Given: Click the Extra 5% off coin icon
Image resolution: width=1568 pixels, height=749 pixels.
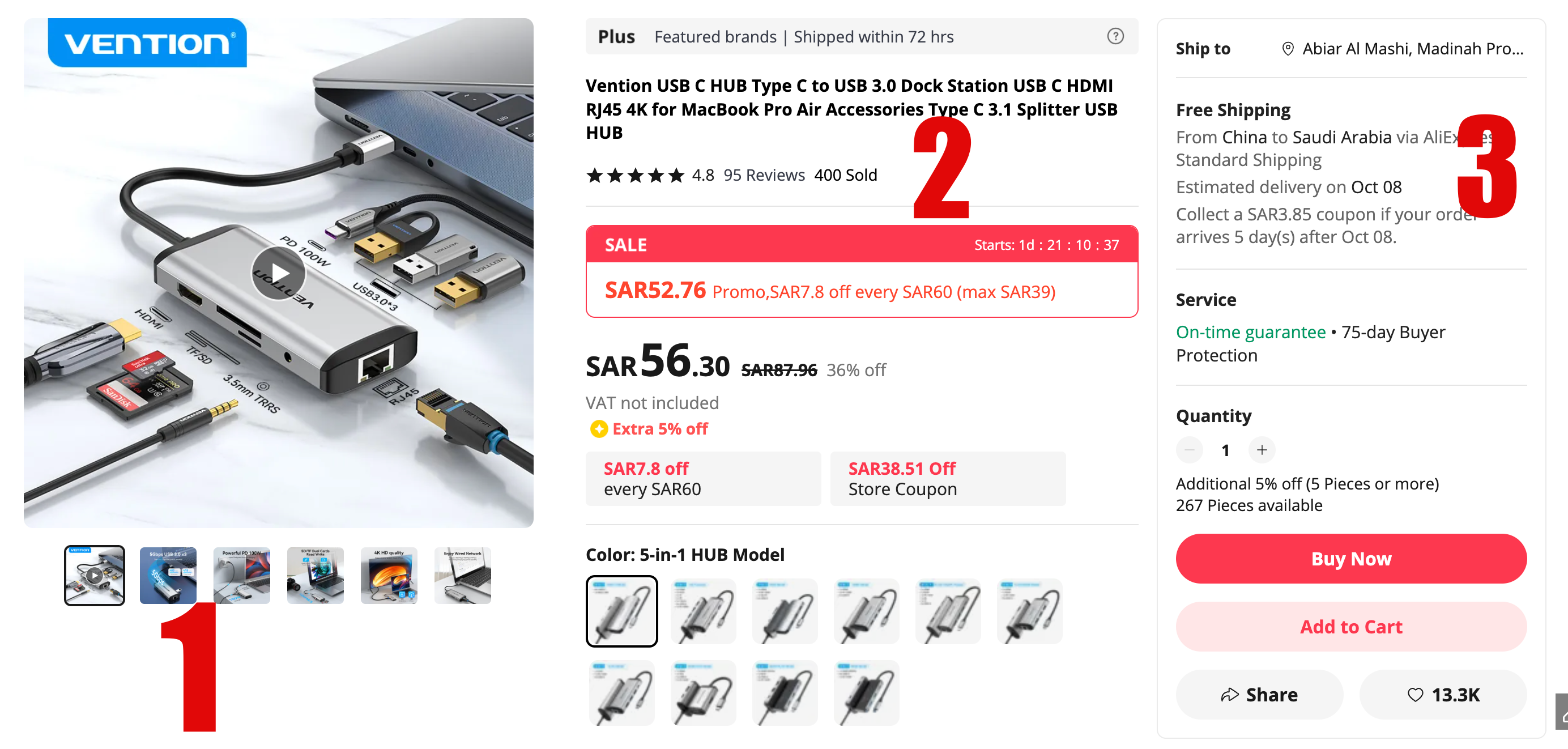Looking at the screenshot, I should (x=598, y=429).
